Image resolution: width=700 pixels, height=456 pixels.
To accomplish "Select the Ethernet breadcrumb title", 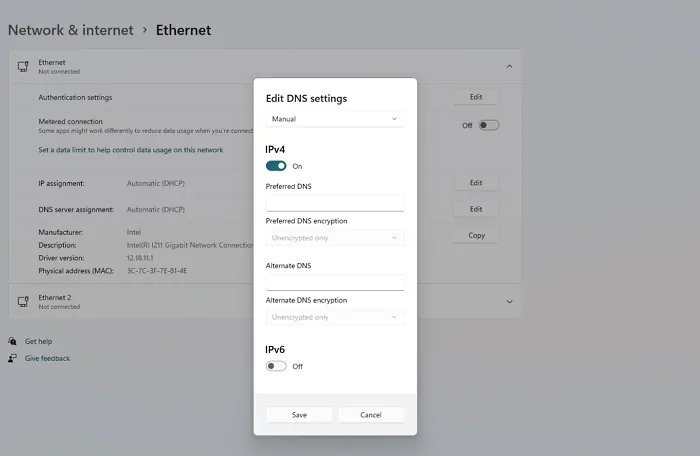I will tap(183, 30).
